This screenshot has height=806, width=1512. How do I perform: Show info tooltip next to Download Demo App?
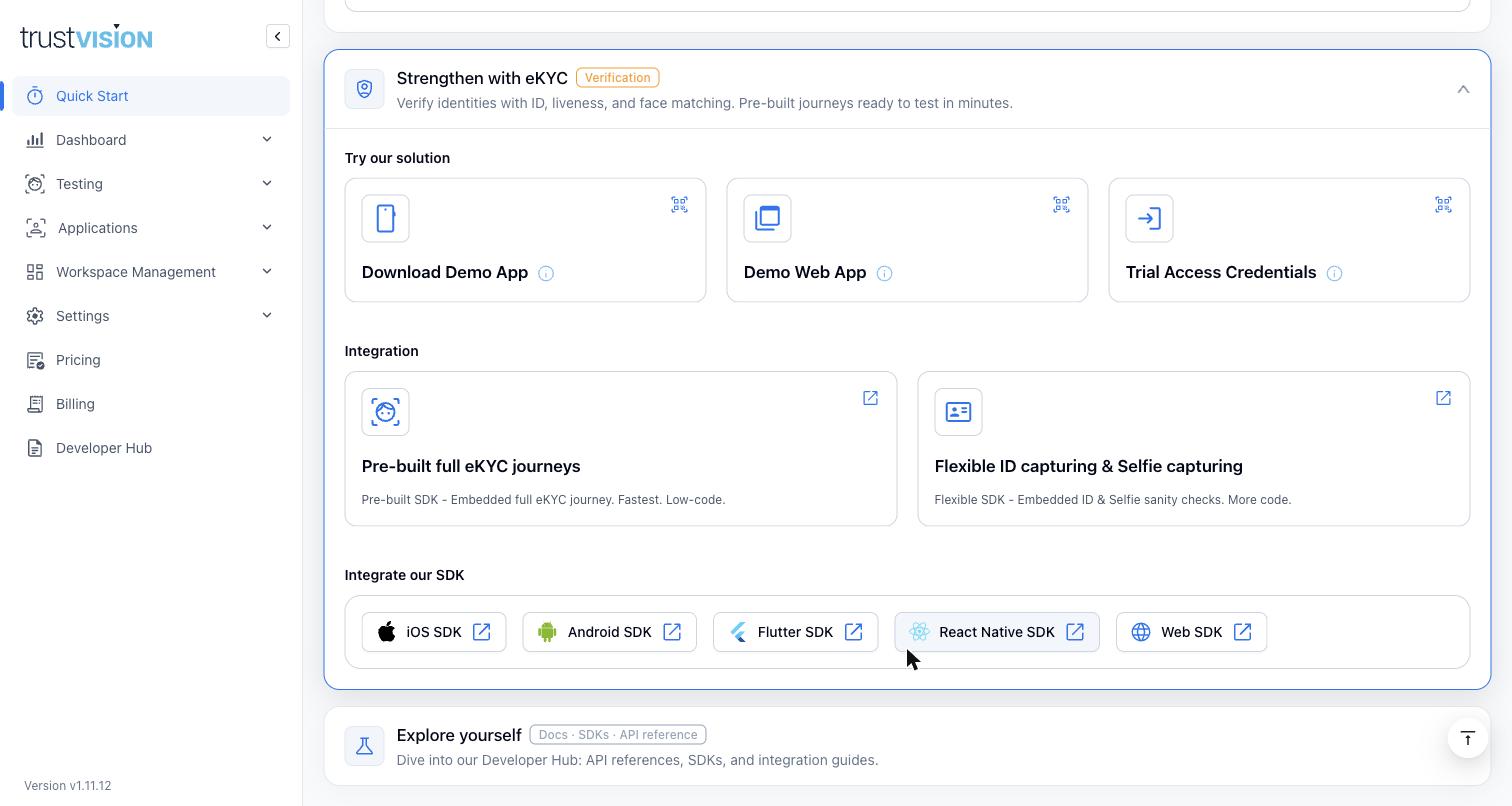point(546,273)
